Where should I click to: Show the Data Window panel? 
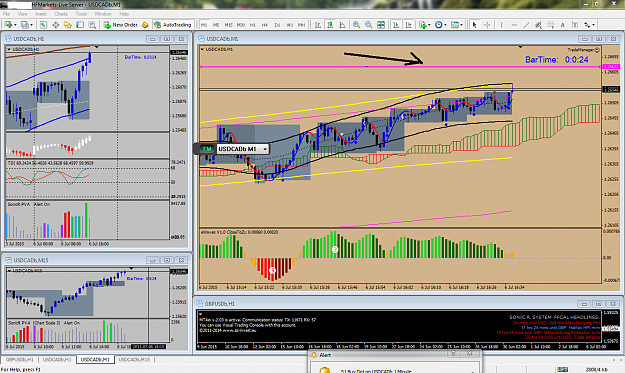click(x=55, y=25)
